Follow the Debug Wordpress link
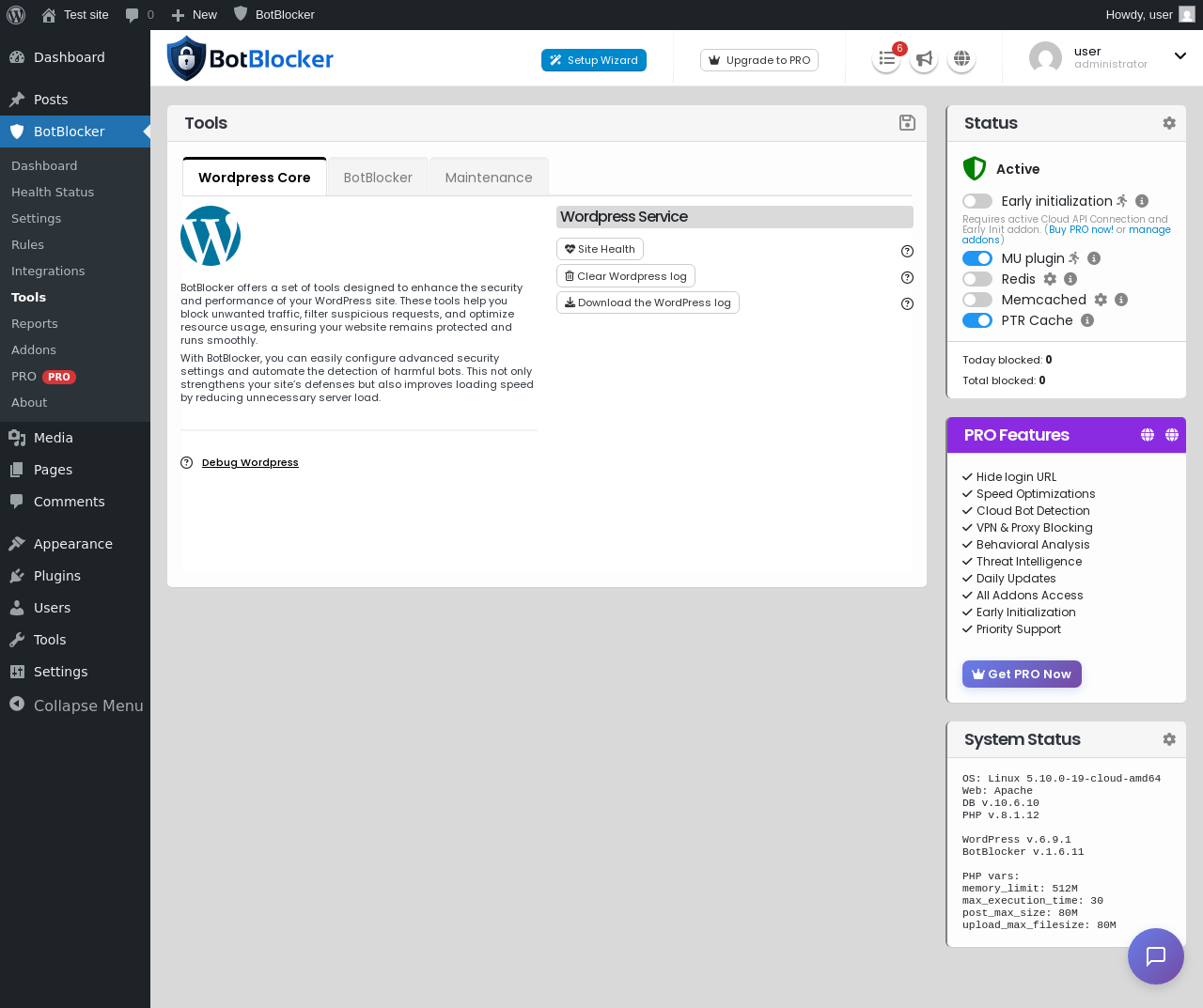Screen dimensions: 1203x1008 point(250,462)
